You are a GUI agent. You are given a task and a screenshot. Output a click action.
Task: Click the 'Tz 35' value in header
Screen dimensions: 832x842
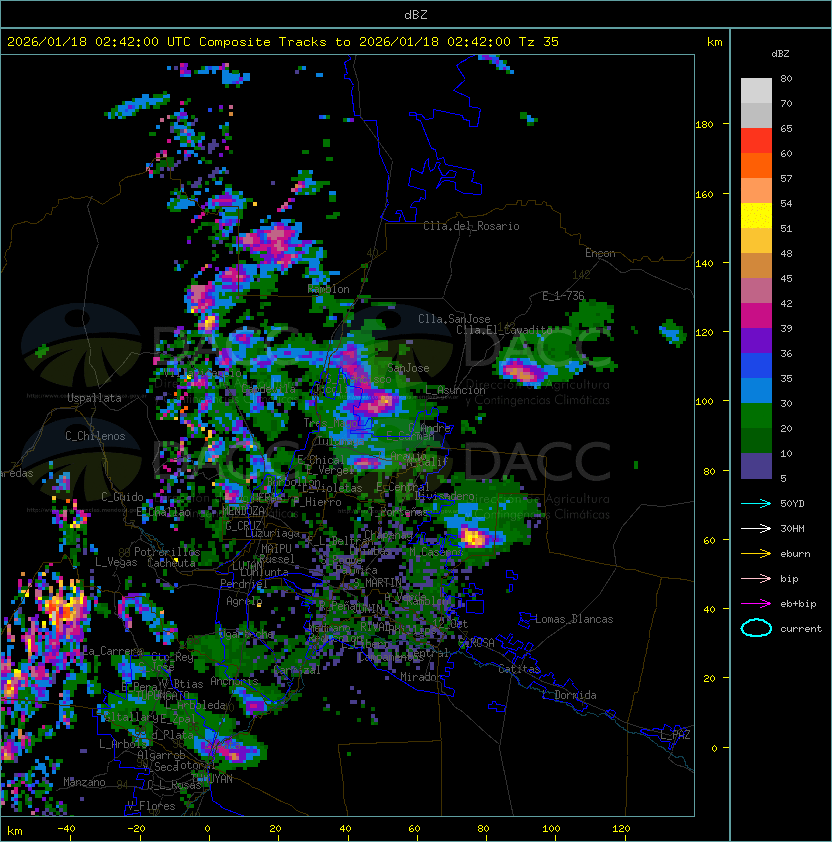[539, 42]
